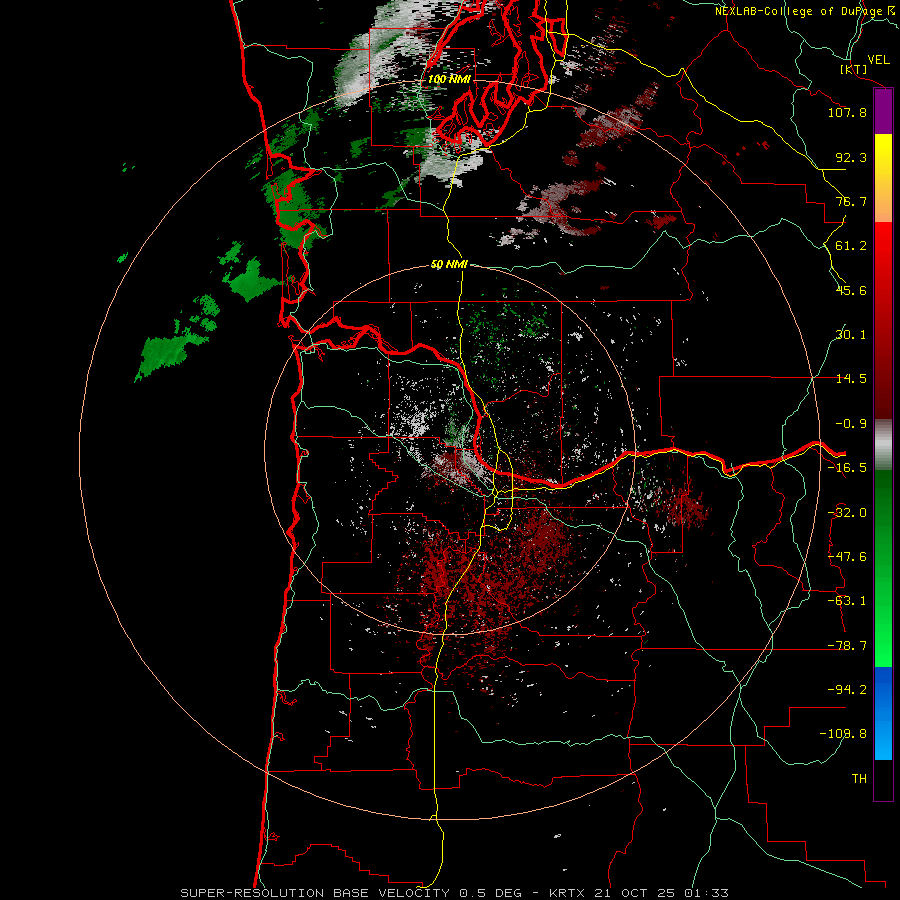The width and height of the screenshot is (900, 900).
Task: Pick the red segment of velocity color bar
Action: pyautogui.click(x=883, y=320)
